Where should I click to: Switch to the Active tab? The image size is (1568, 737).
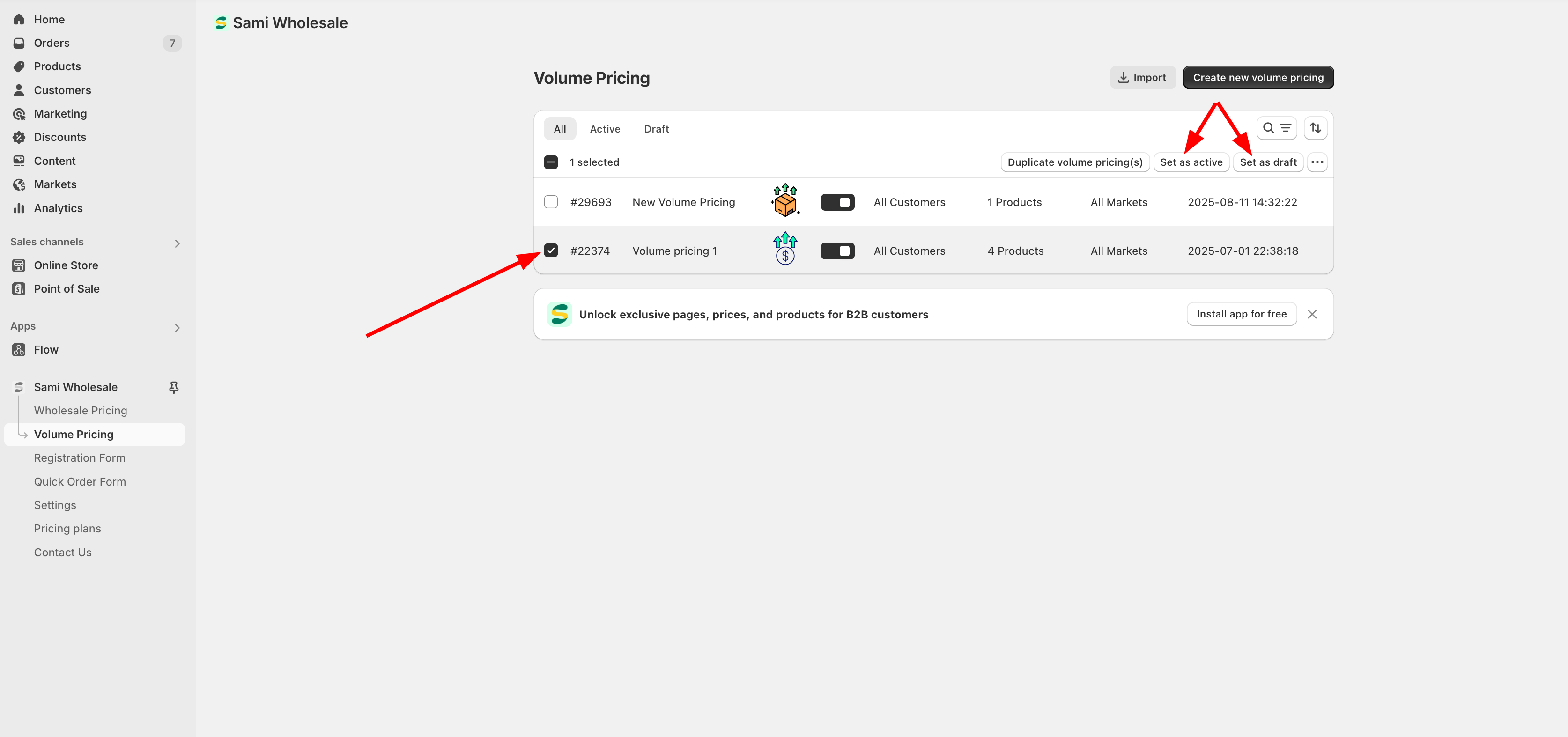(605, 129)
